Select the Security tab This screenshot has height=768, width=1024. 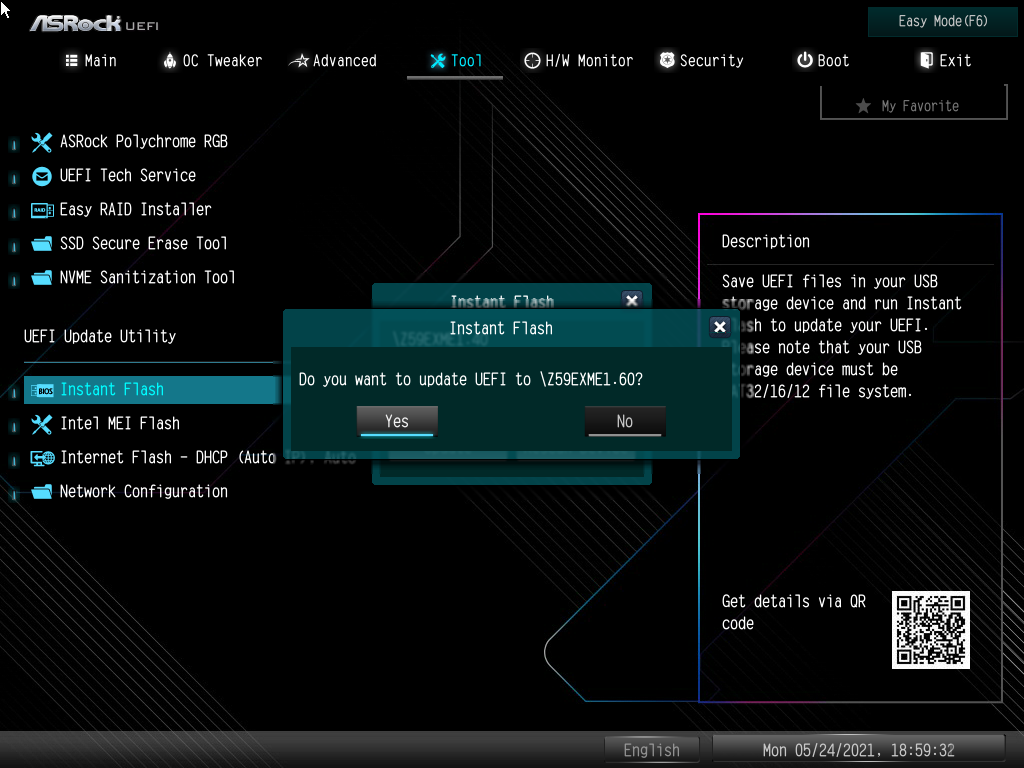point(701,61)
